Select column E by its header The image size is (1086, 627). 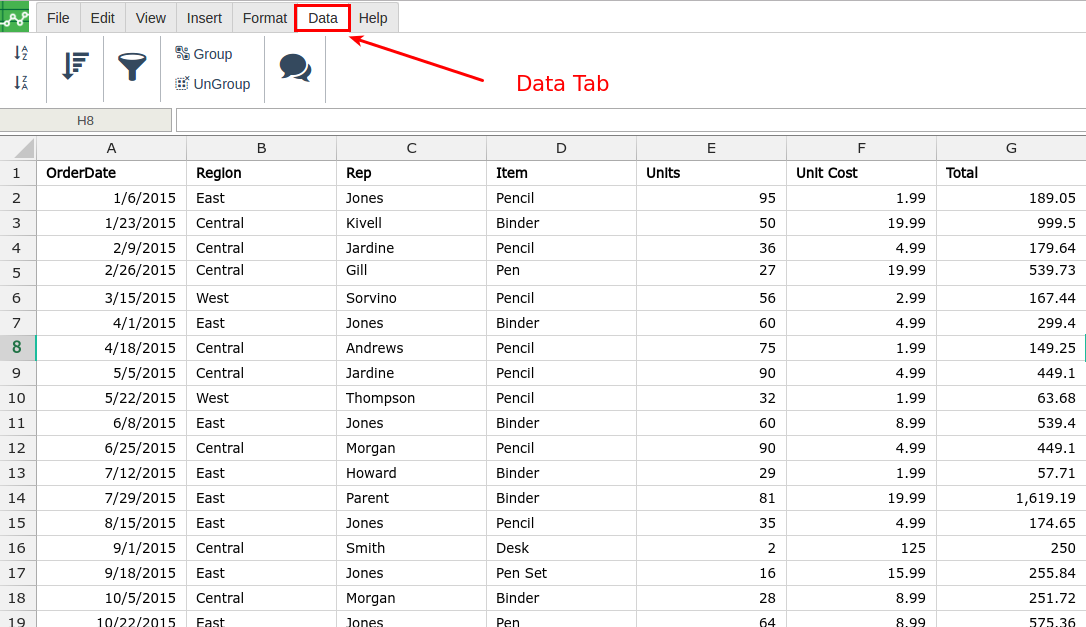[x=711, y=147]
